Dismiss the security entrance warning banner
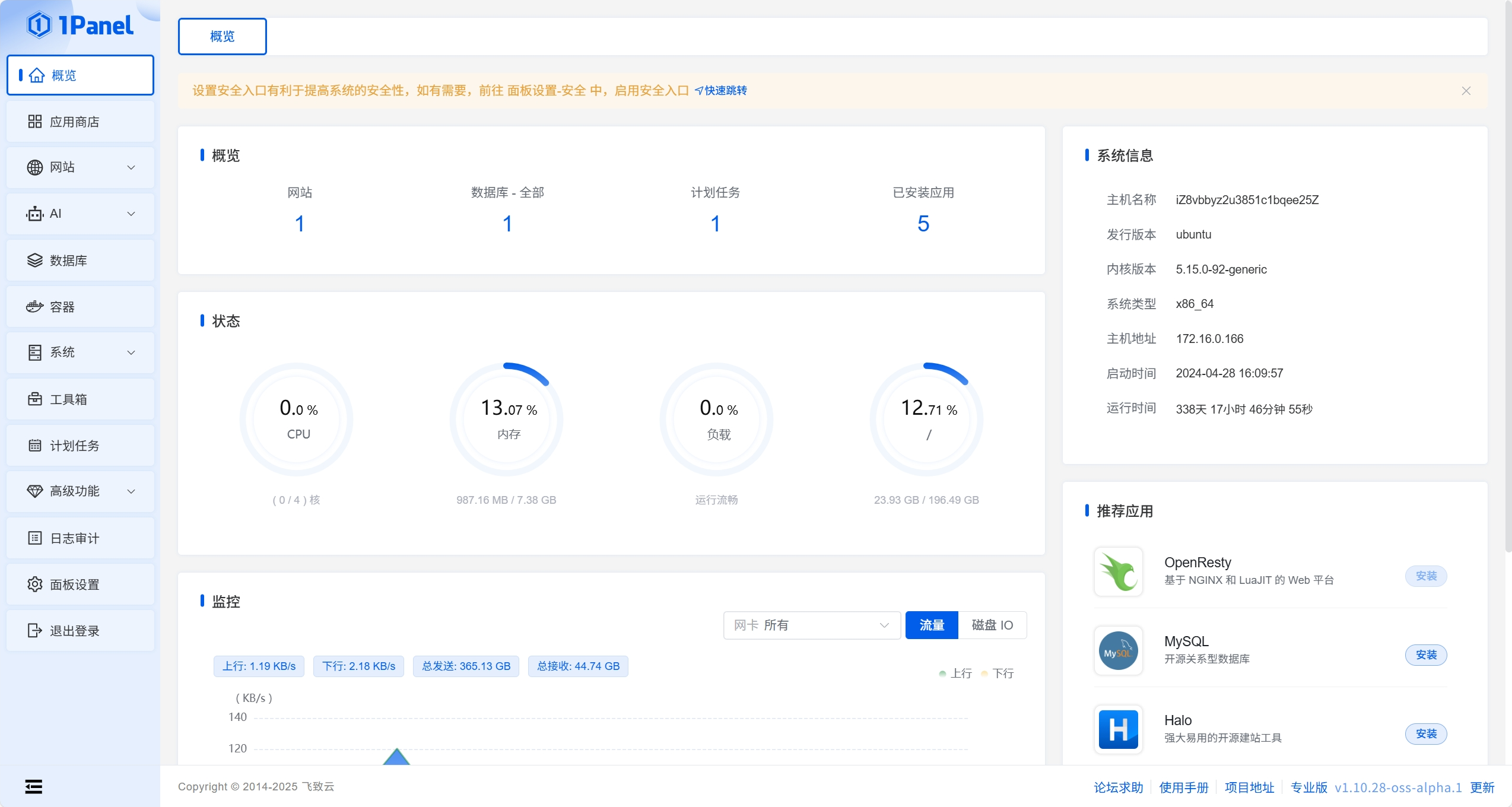The width and height of the screenshot is (1512, 807). [1466, 91]
